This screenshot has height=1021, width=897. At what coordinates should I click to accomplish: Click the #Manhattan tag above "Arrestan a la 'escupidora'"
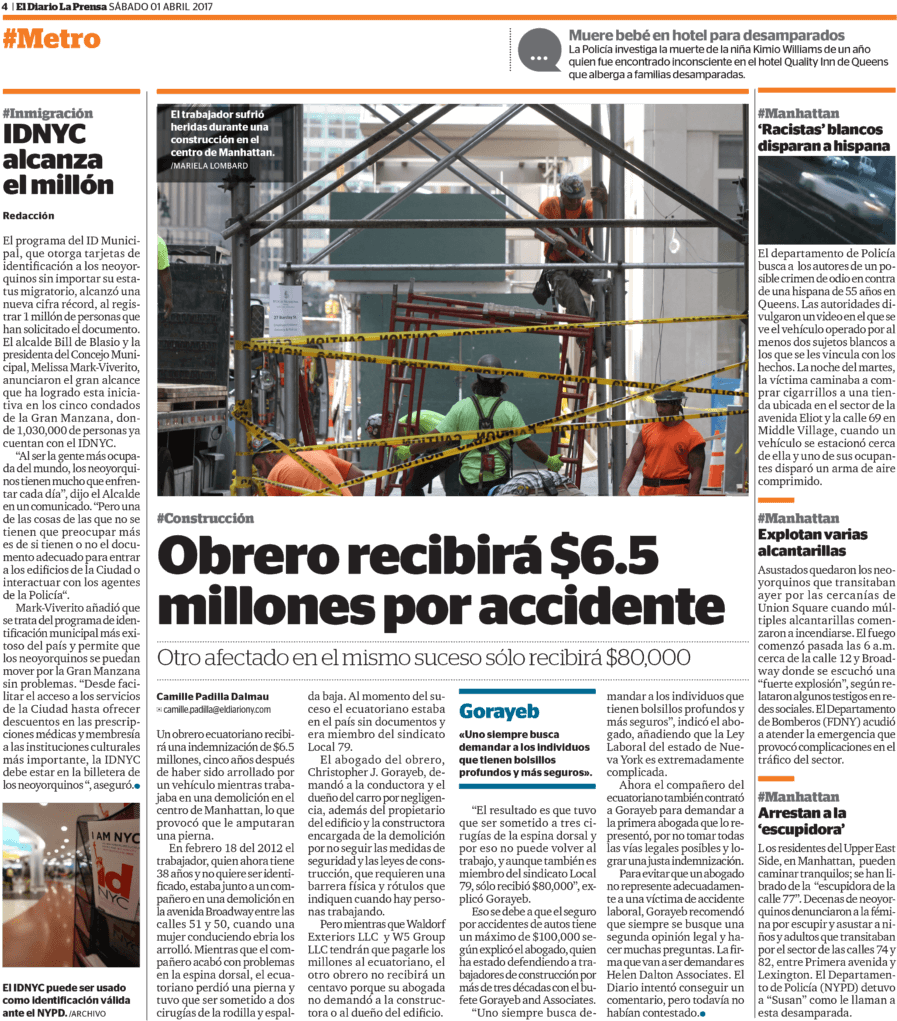tap(799, 797)
